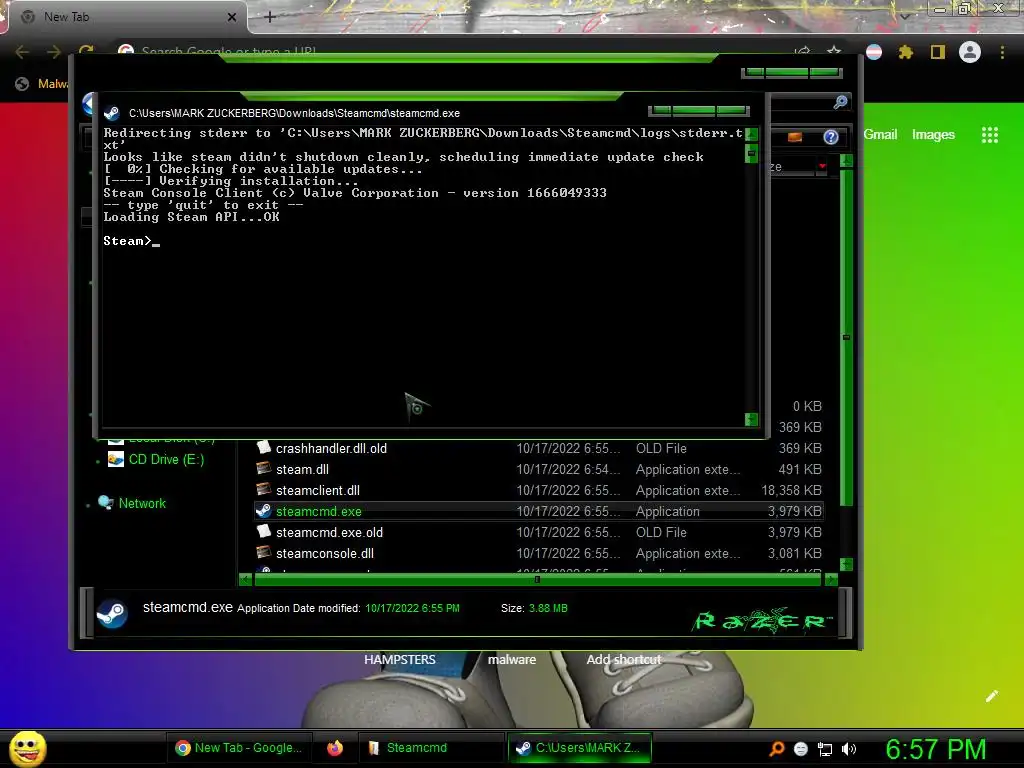Open the red column filter dropdown arrow
This screenshot has height=768, width=1024.
click(x=822, y=167)
